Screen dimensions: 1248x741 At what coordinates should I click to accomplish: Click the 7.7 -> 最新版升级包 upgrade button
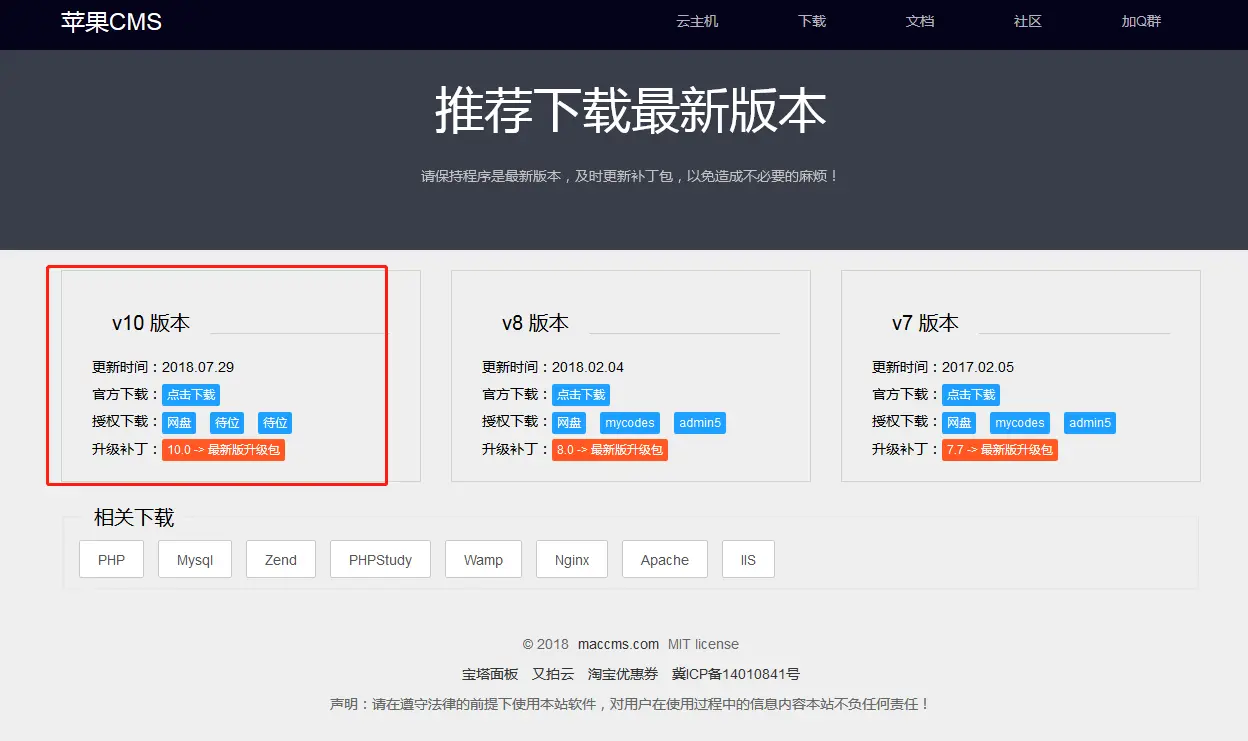[999, 449]
